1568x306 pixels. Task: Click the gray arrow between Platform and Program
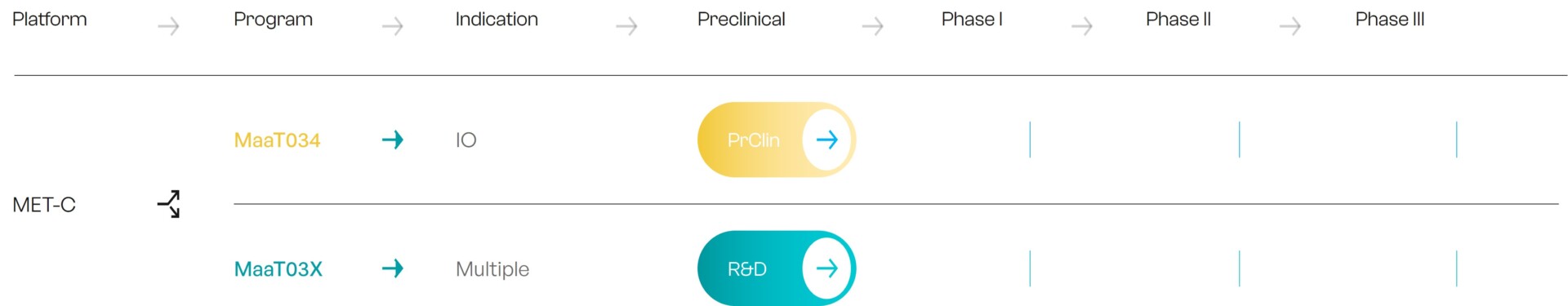point(169,27)
